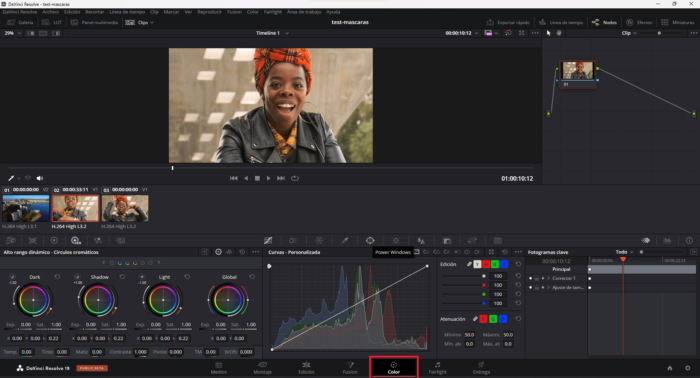Click Exportar rápido button
The image size is (700, 378).
[x=508, y=22]
